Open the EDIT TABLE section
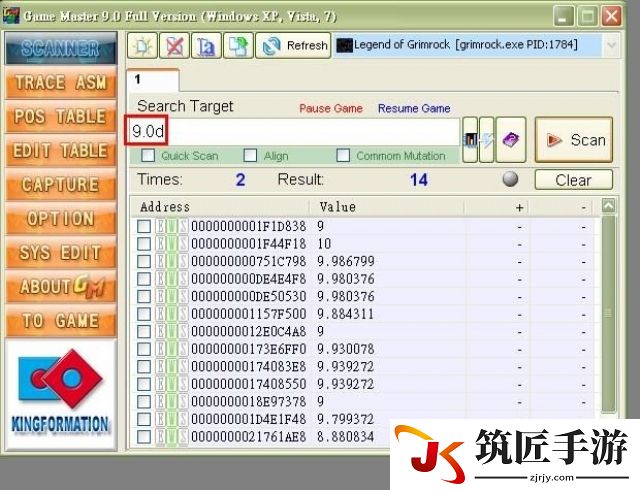 61,150
